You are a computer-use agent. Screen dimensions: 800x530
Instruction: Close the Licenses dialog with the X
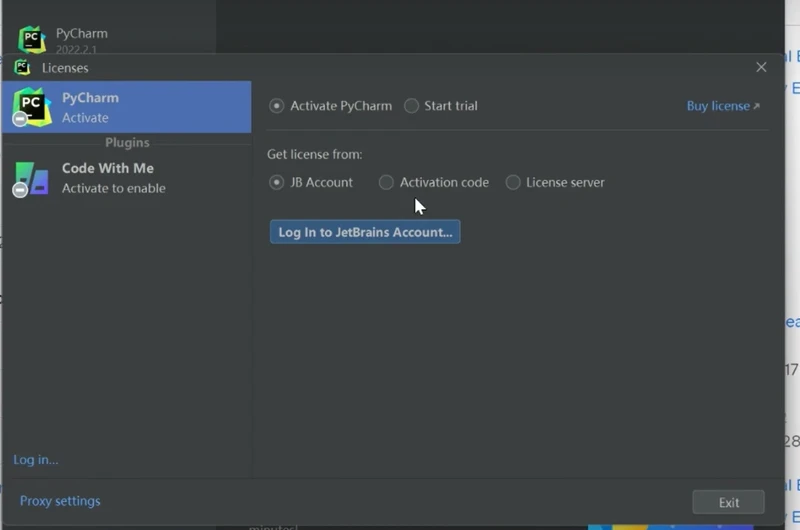click(x=761, y=67)
